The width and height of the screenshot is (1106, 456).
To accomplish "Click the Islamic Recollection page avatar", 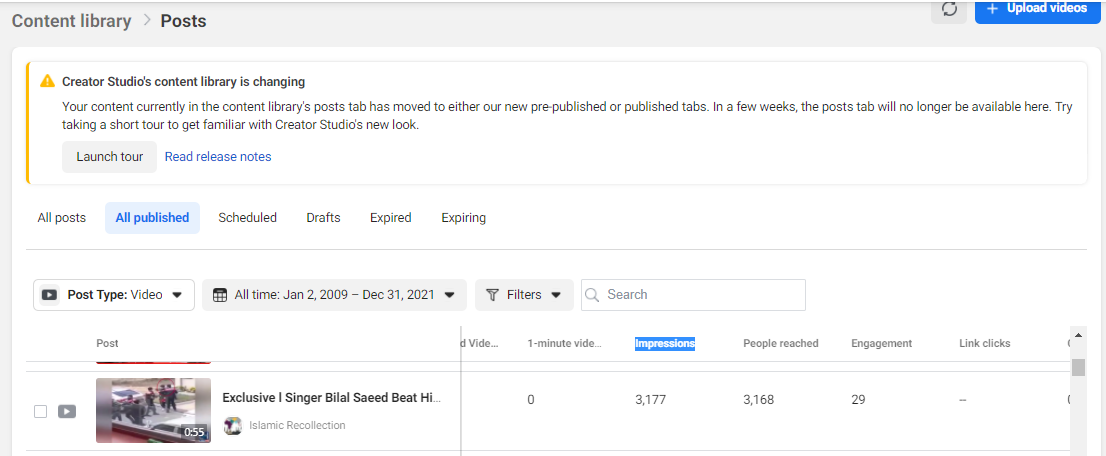I will point(232,426).
